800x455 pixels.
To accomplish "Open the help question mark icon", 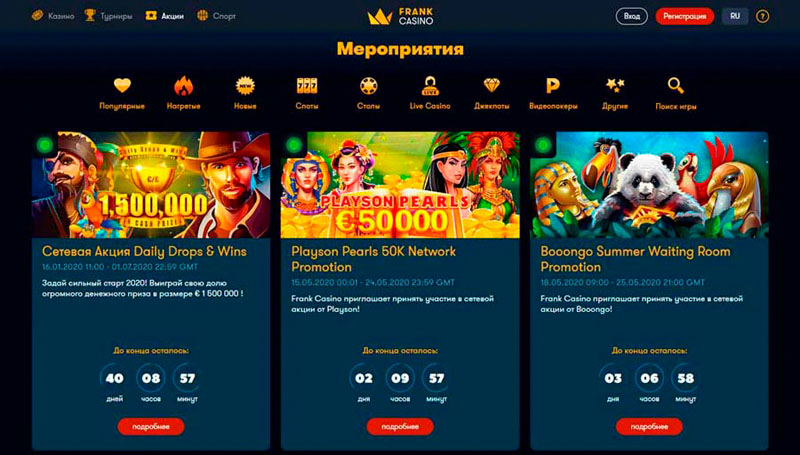I will click(762, 16).
